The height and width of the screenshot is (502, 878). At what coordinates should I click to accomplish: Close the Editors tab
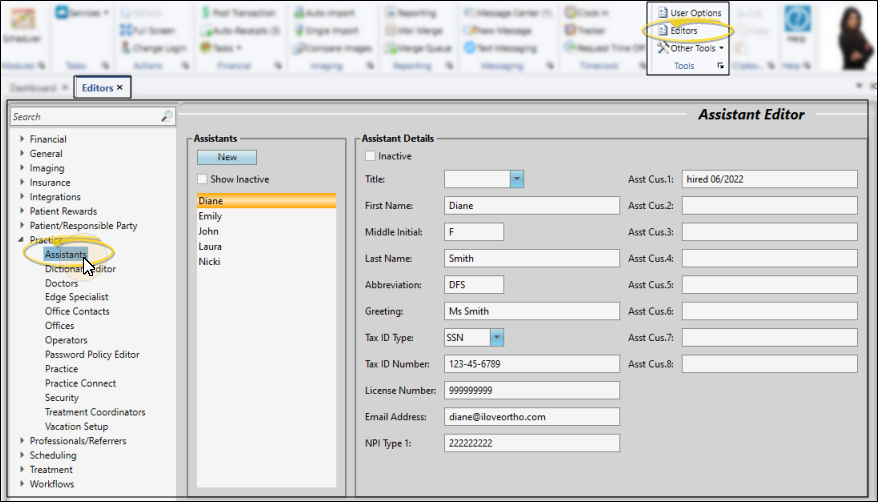pyautogui.click(x=119, y=87)
